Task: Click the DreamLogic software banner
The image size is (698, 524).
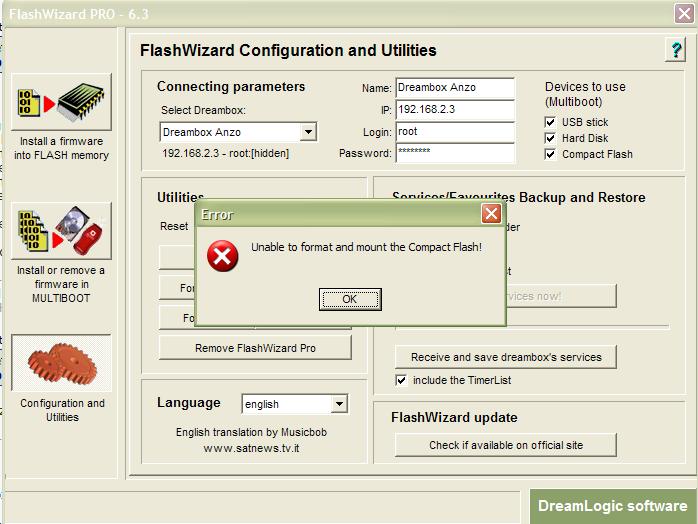Action: pos(613,506)
